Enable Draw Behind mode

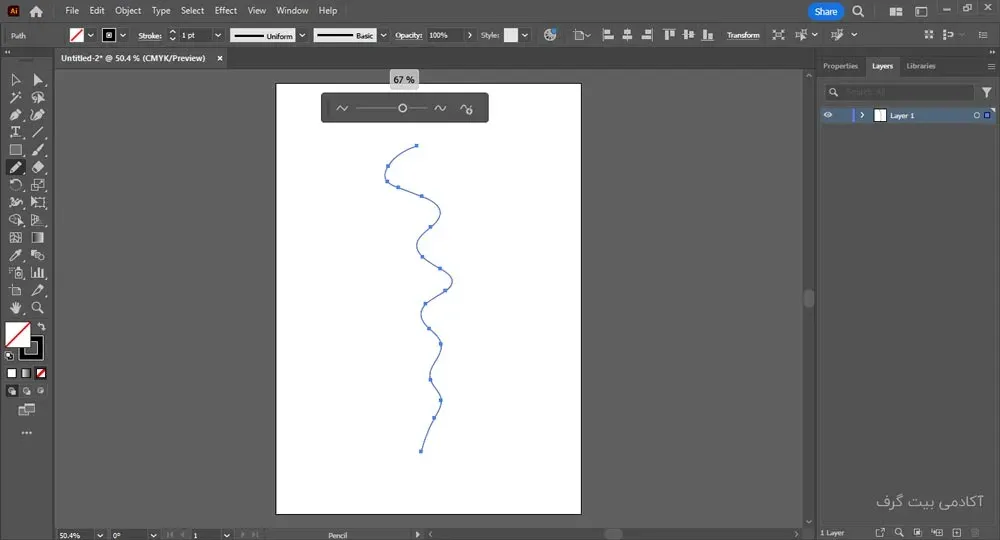pyautogui.click(x=27, y=391)
